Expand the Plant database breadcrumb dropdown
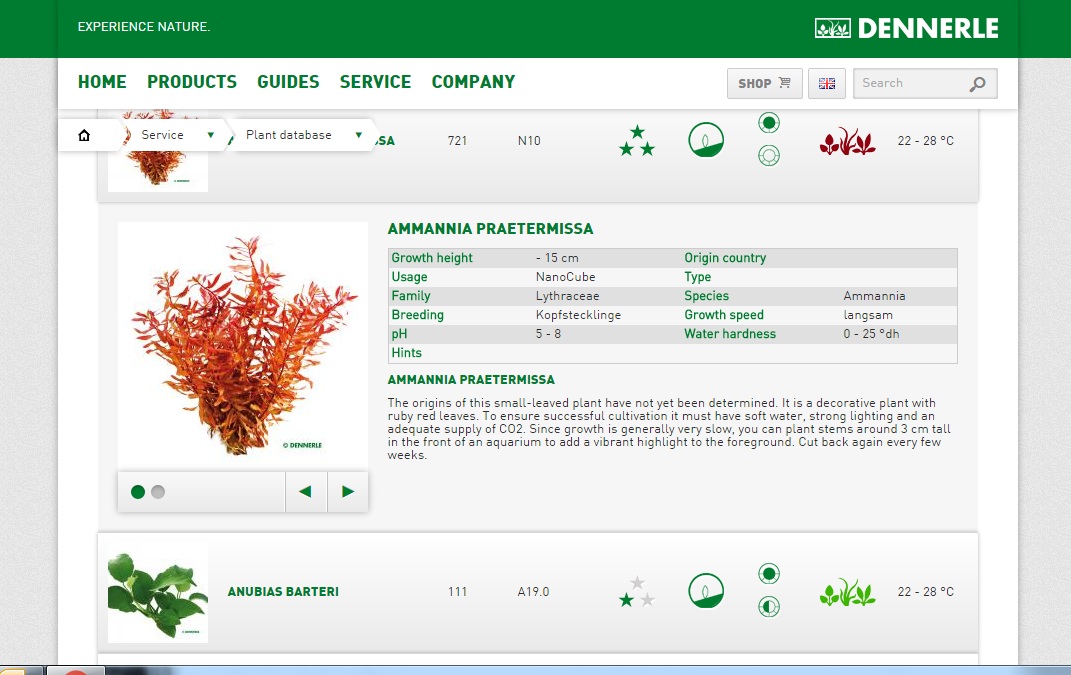Image resolution: width=1071 pixels, height=675 pixels. [x=358, y=135]
